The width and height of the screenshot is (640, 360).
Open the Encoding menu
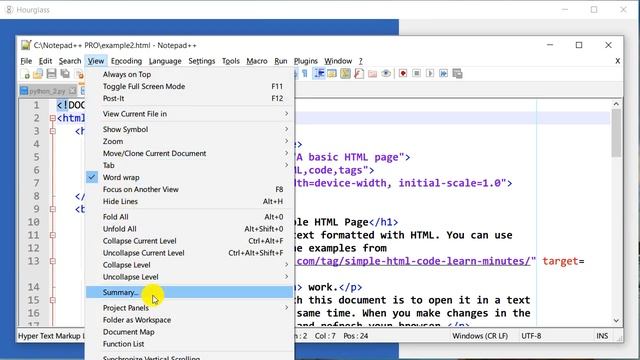click(126, 61)
